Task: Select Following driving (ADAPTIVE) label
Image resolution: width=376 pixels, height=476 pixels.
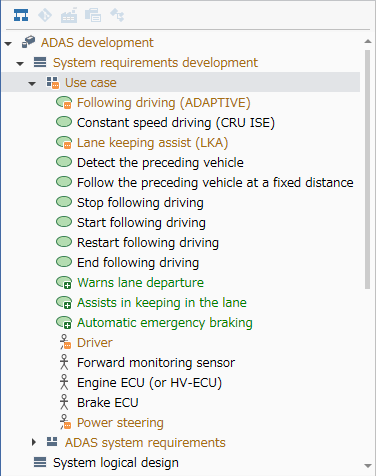Action: tap(164, 103)
